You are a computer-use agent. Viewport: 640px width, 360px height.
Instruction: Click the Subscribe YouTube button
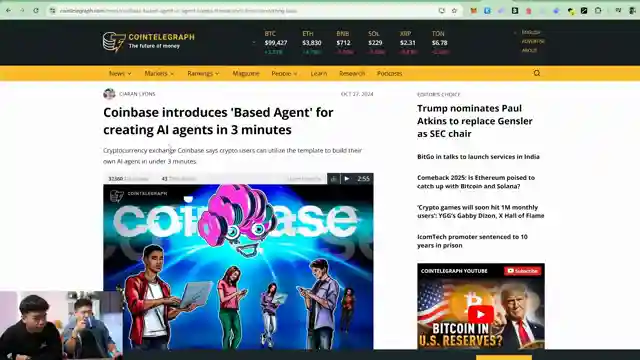(522, 271)
